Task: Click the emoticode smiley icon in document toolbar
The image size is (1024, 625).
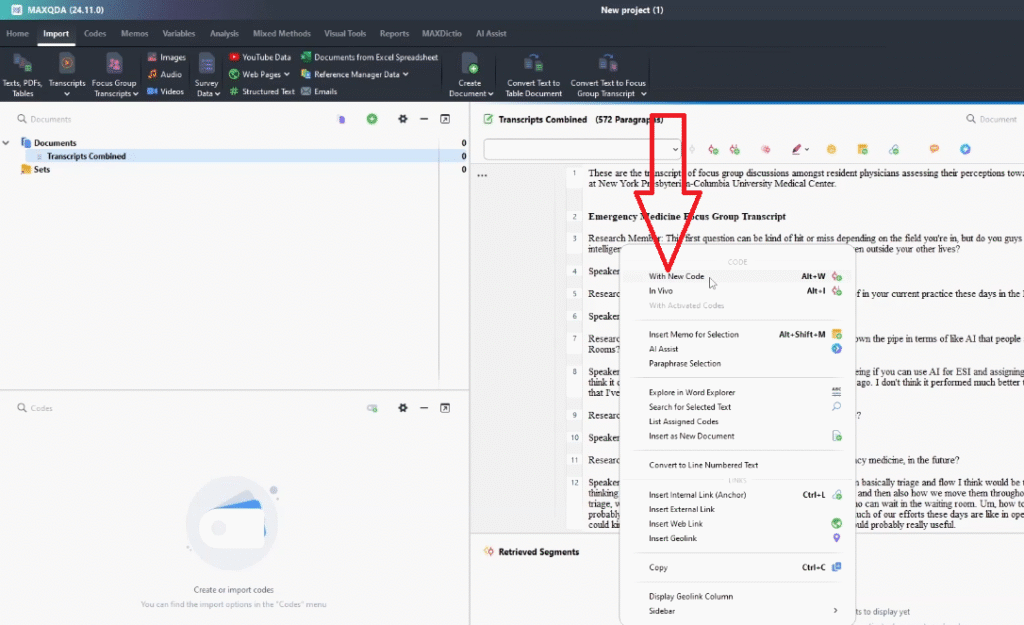Action: [x=831, y=149]
